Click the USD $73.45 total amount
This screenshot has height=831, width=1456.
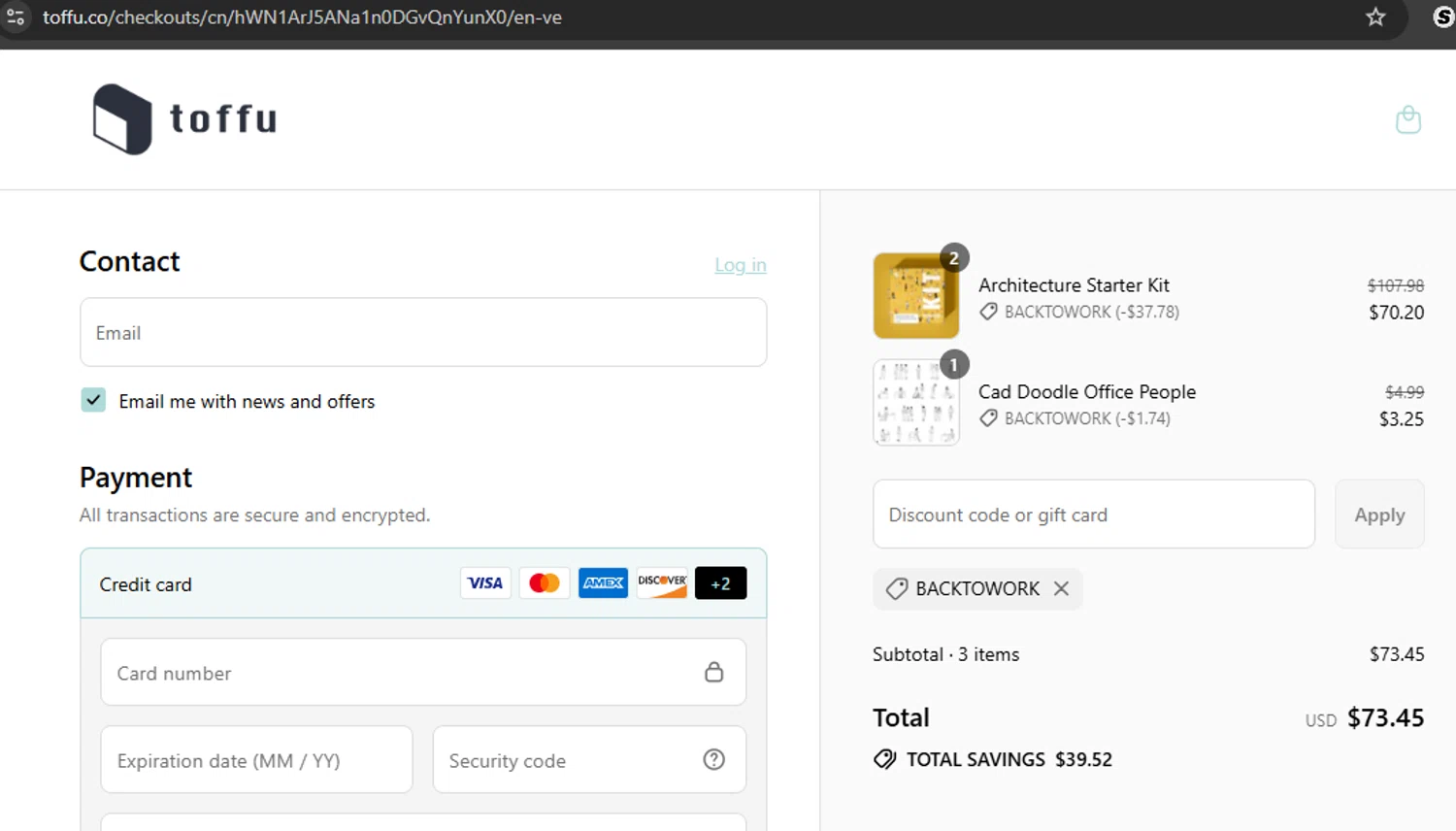click(x=1365, y=718)
